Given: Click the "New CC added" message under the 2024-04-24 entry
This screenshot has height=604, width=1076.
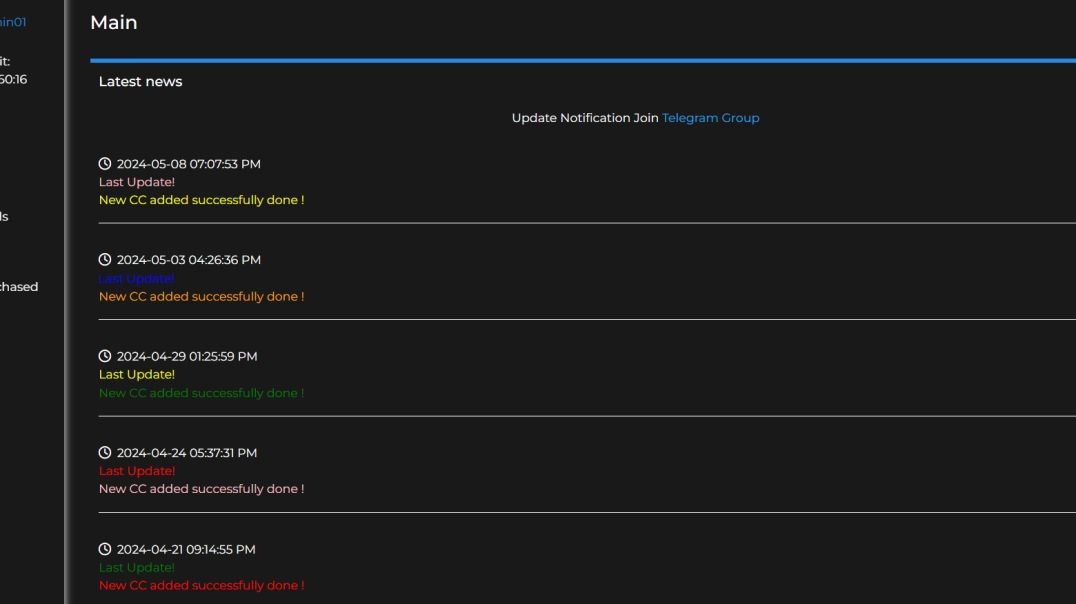Looking at the screenshot, I should pos(201,489).
